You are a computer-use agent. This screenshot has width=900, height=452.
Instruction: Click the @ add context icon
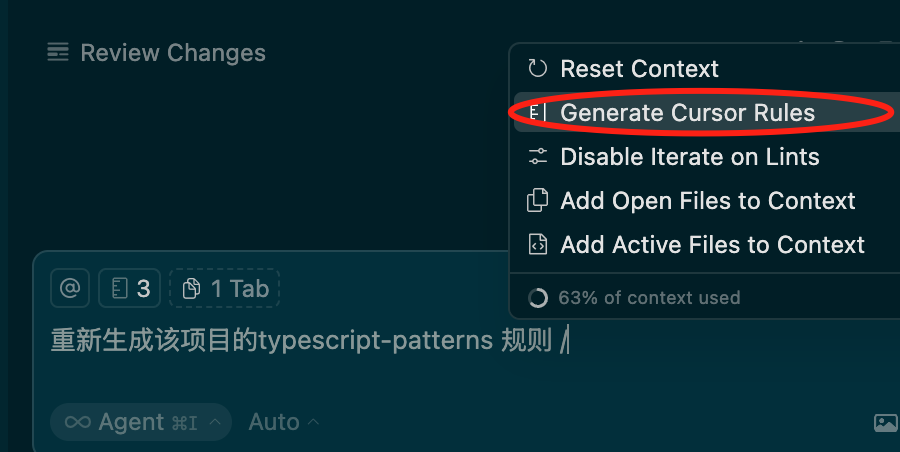tap(70, 289)
